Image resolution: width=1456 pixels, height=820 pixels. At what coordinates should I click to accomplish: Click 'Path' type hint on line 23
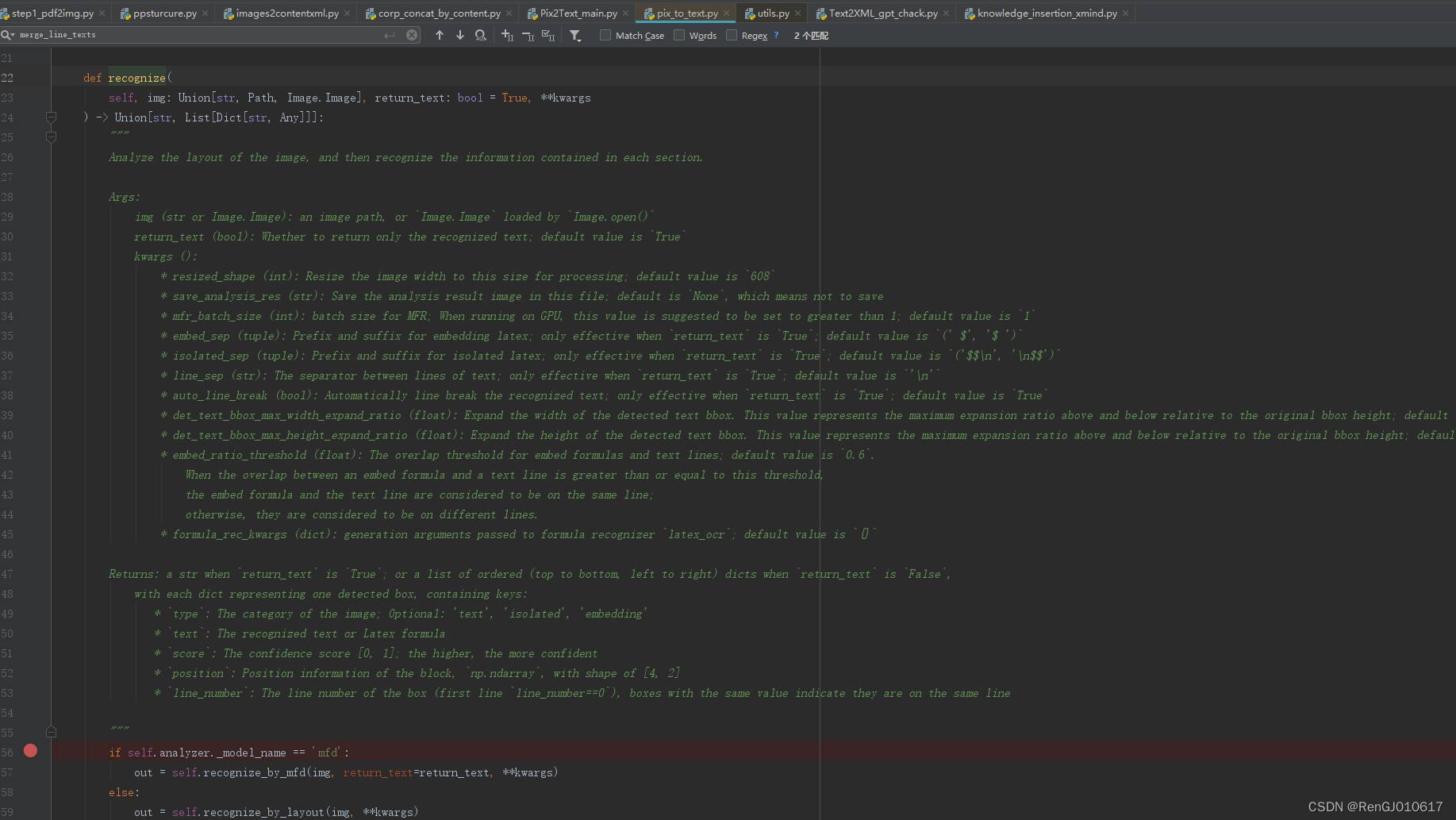260,98
